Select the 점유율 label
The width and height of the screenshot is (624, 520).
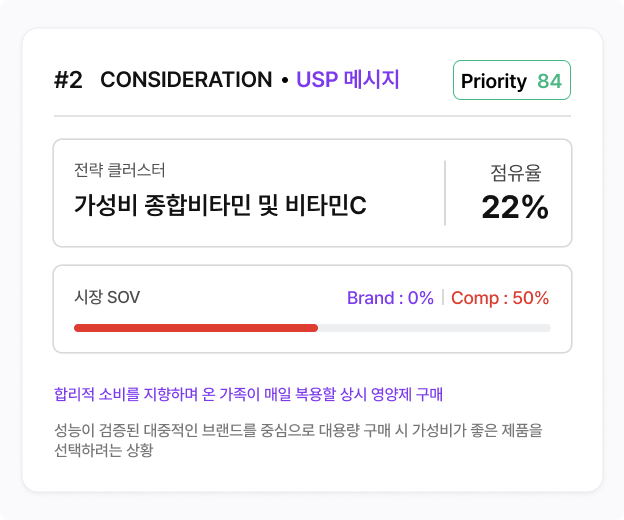515,173
